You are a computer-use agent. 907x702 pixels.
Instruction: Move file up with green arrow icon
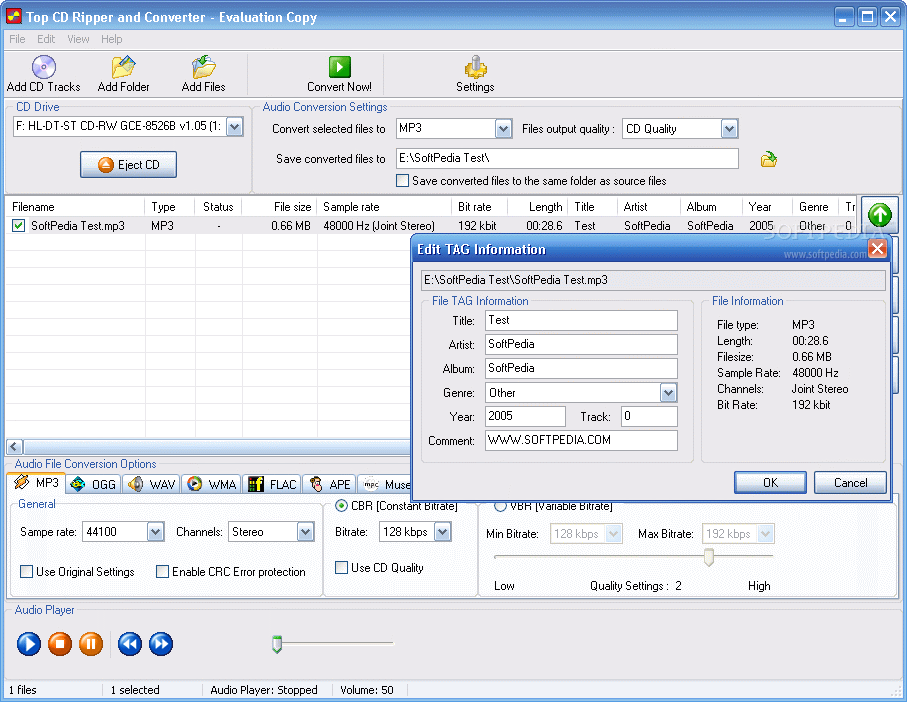coord(879,215)
